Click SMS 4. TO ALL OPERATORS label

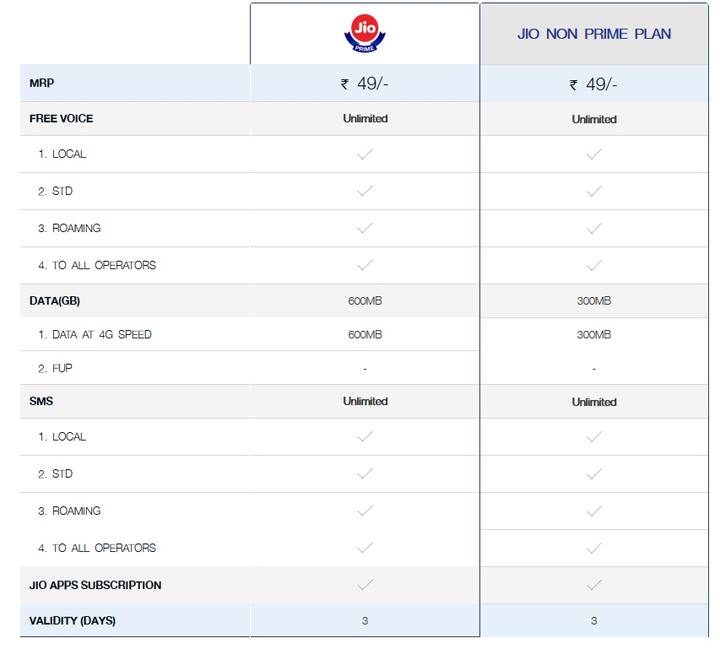[x=97, y=548]
